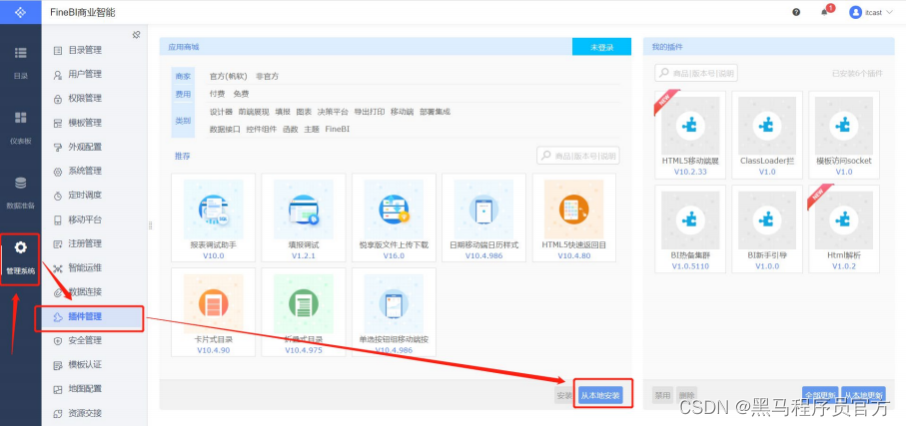Select the 折叠式目录 plugin card

coord(303,312)
